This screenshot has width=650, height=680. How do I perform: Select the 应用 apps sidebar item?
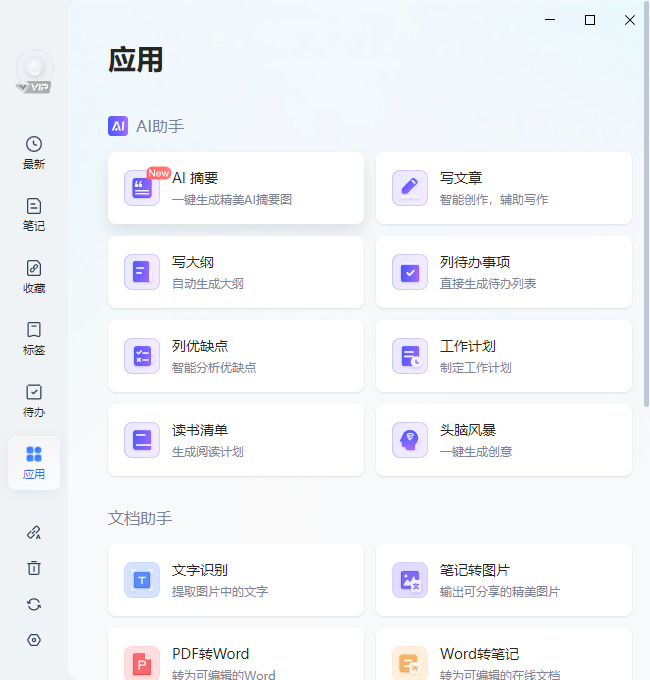(34, 463)
